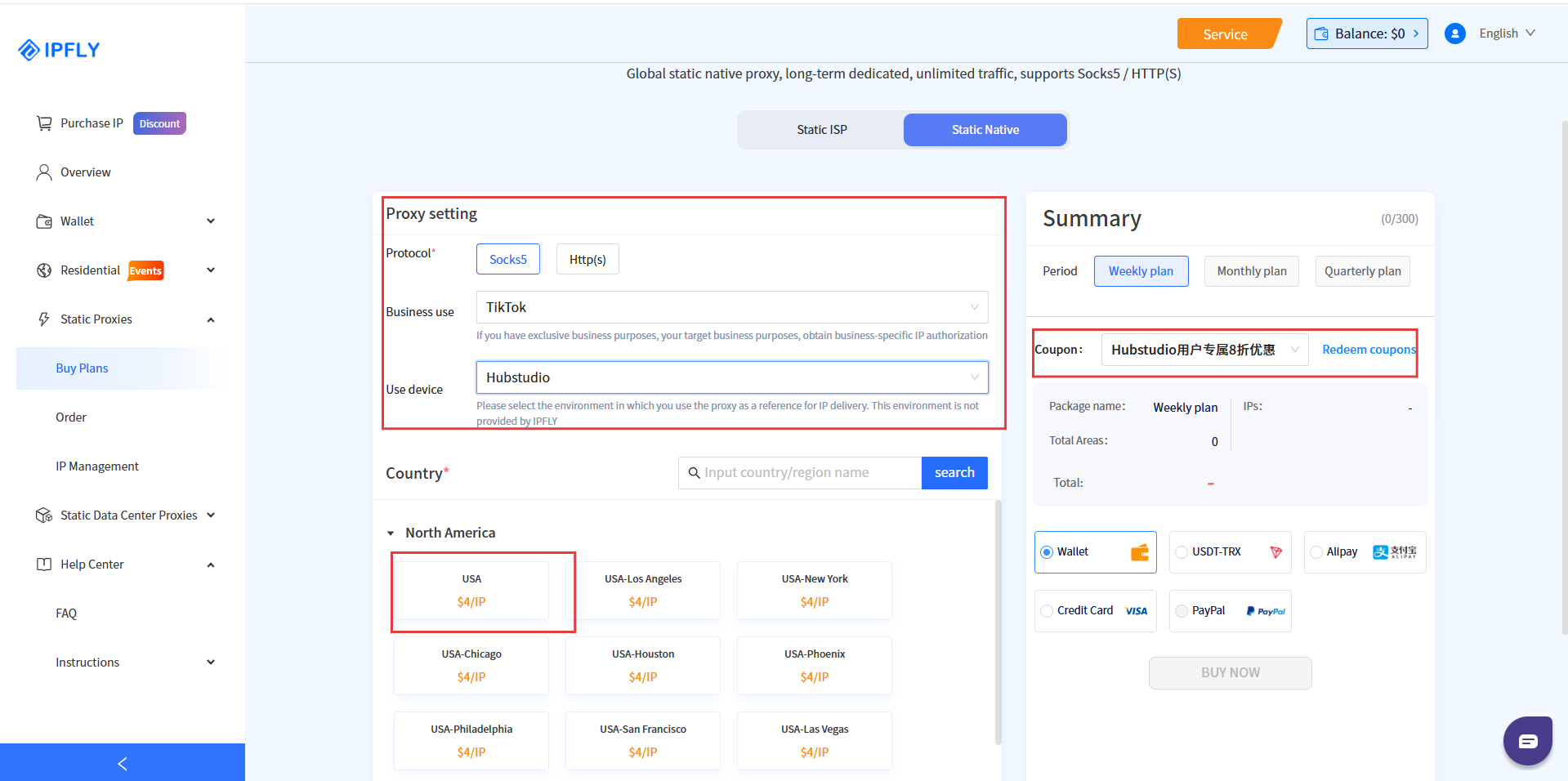
Task: Select the USA-Chicago card
Action: [x=471, y=666]
